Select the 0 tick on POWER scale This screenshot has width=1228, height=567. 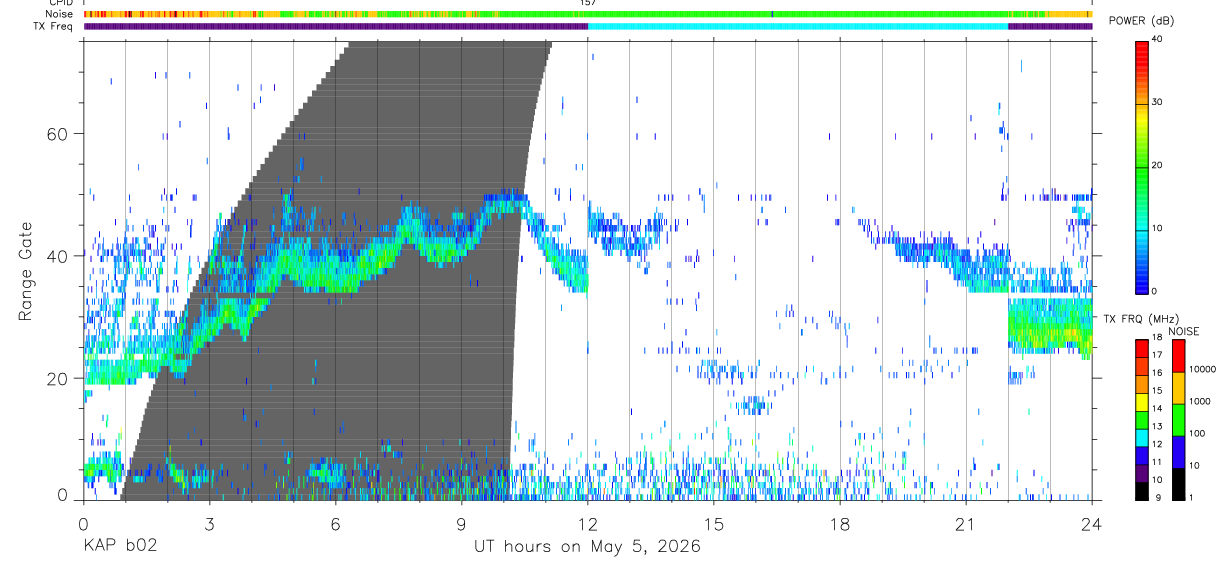coord(1155,291)
